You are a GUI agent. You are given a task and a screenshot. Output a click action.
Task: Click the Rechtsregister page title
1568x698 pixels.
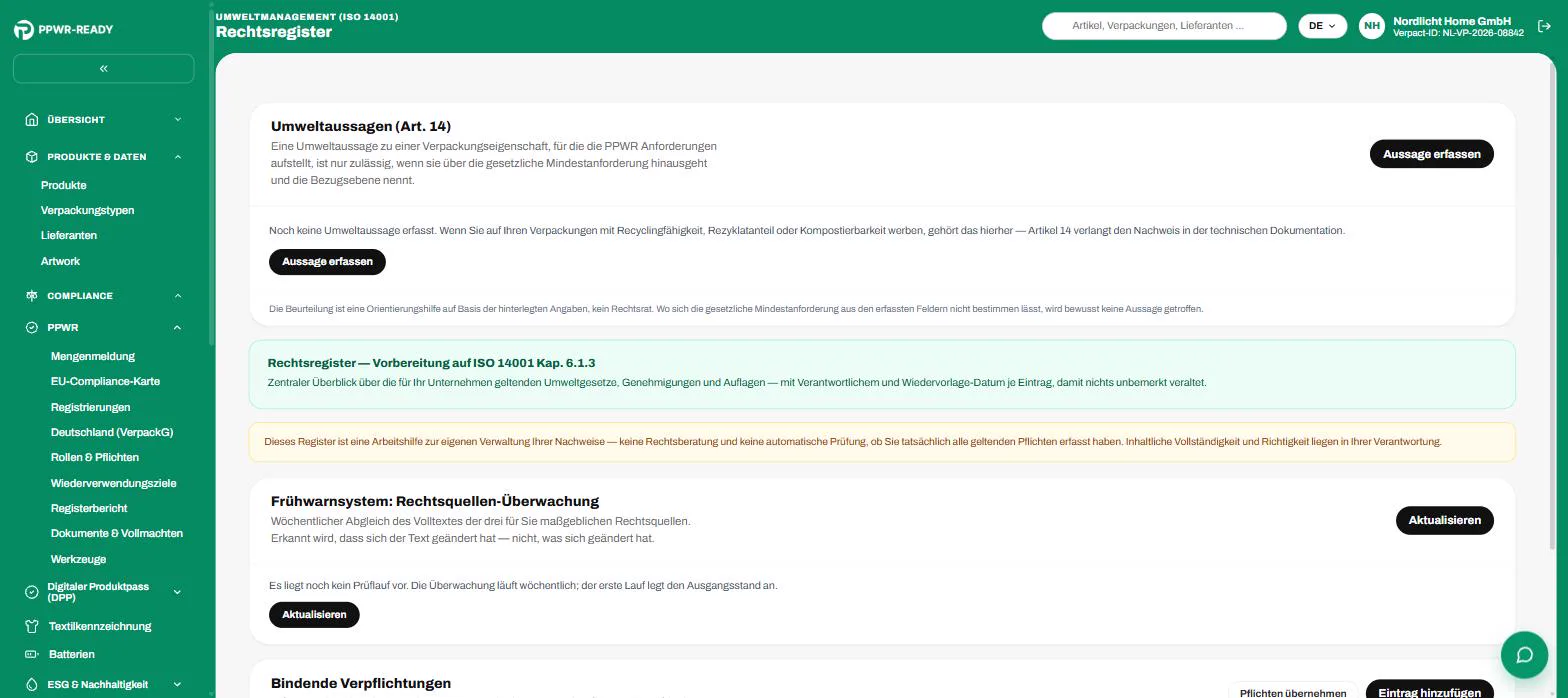click(274, 32)
